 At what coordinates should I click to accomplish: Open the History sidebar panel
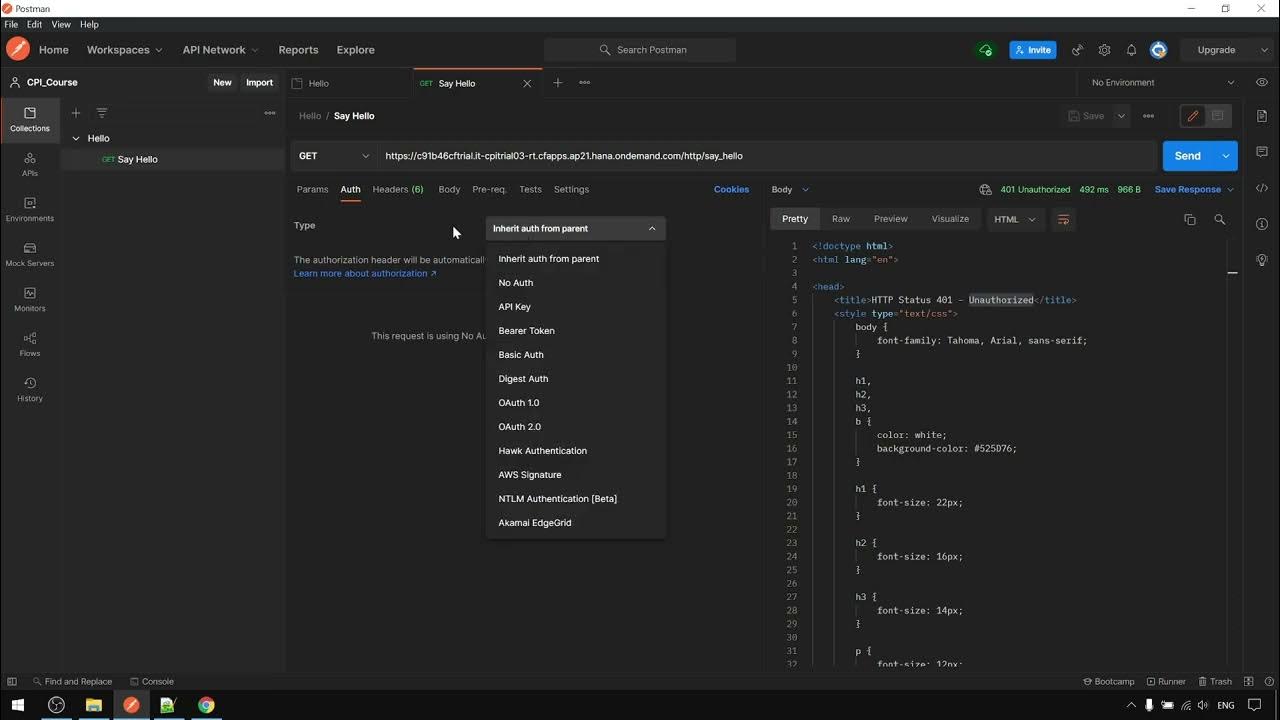(x=30, y=388)
